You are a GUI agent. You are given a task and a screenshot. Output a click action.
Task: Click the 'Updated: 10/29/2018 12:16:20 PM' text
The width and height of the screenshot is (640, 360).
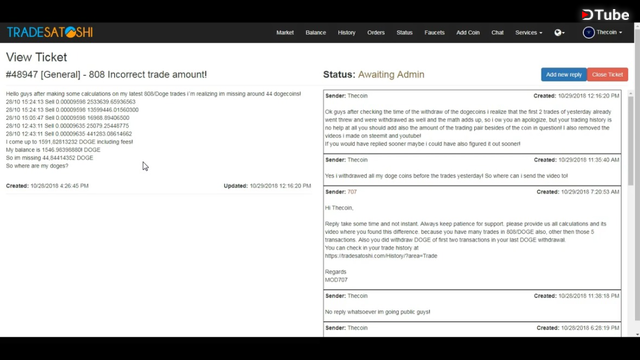[x=267, y=186]
